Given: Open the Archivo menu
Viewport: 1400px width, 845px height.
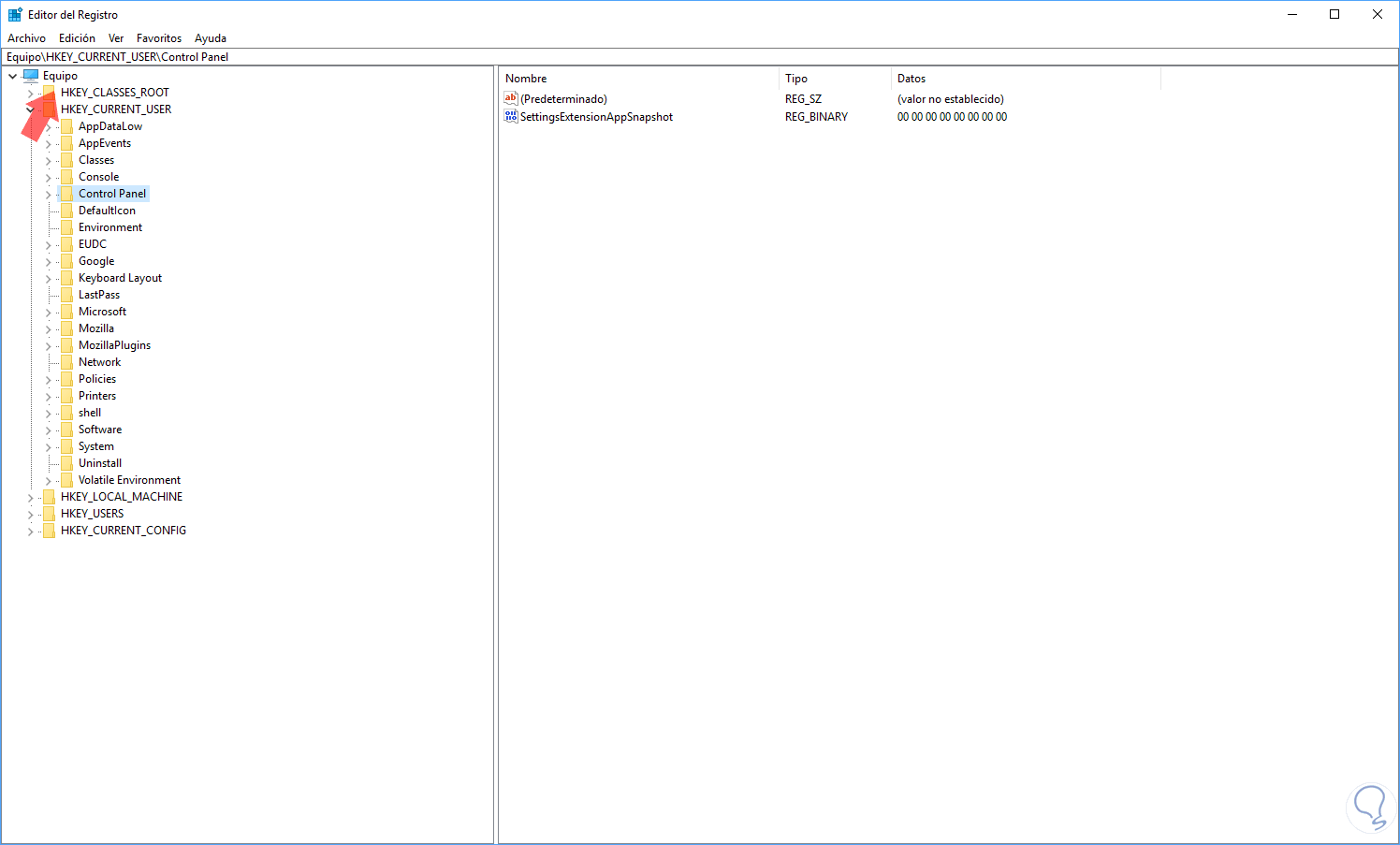Looking at the screenshot, I should pos(26,38).
